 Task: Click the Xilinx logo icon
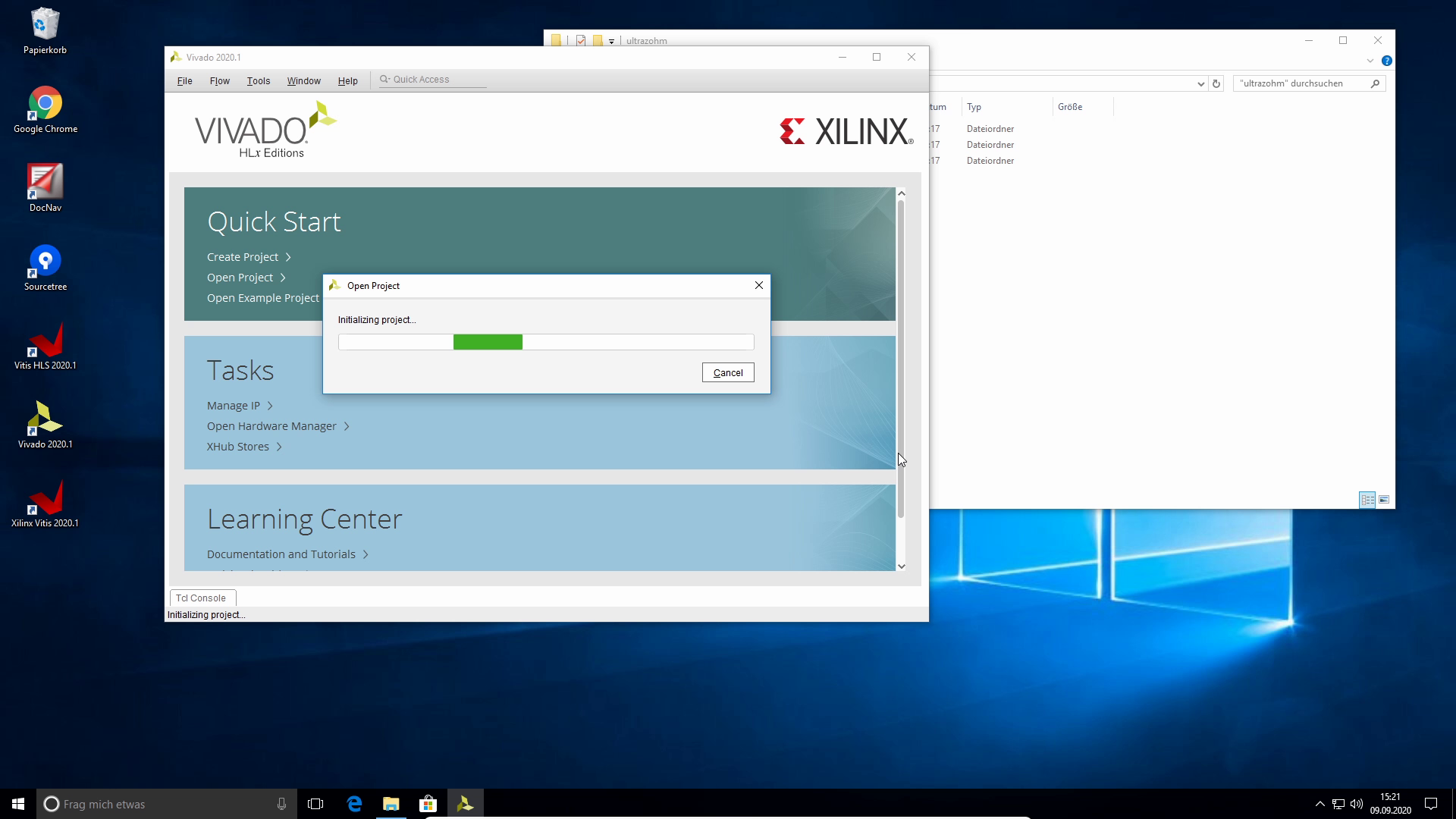pos(793,131)
